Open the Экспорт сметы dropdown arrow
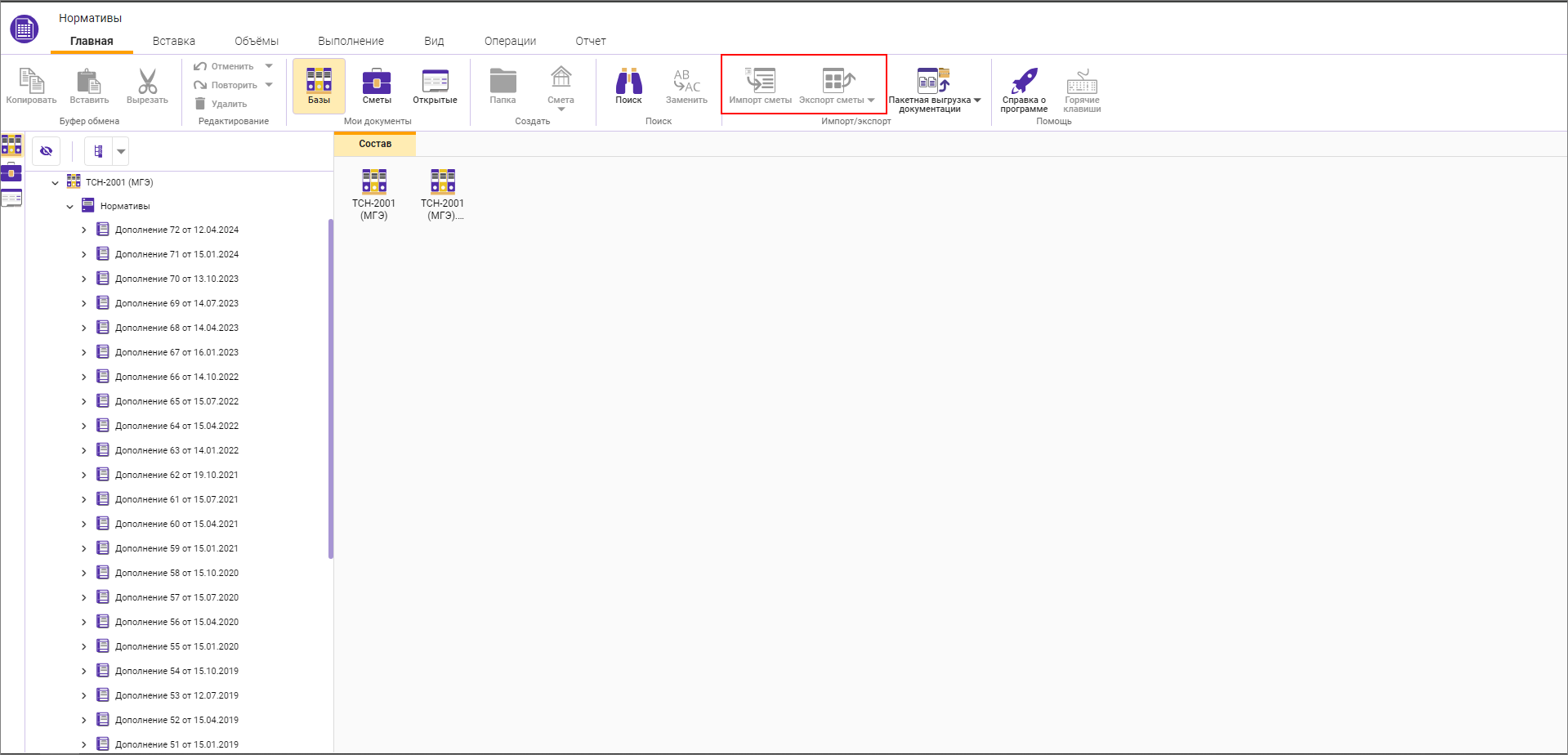Viewport: 1568px width, 755px height. 871,101
